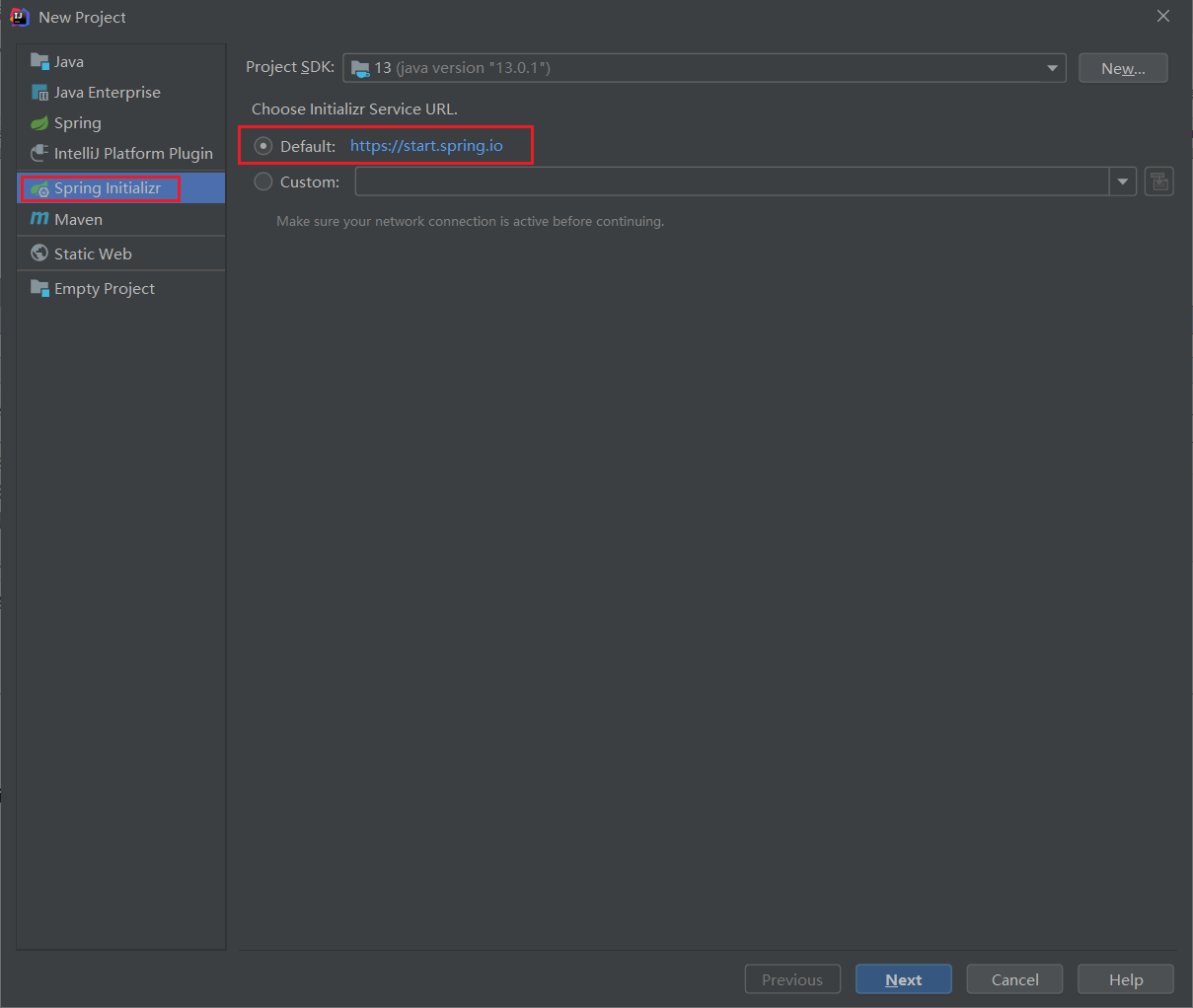Click the IntelliJ Platform Plugin plug icon
The image size is (1193, 1008).
point(39,153)
